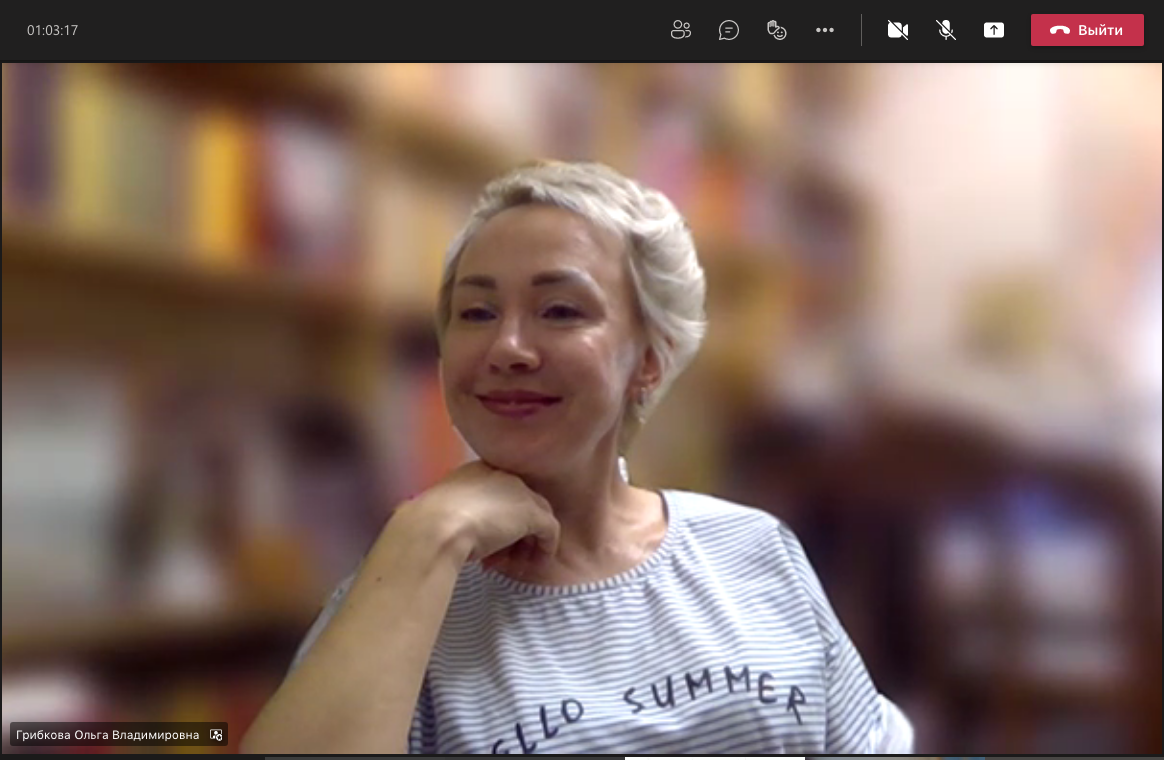
Task: Turn on the crossed-out camera
Action: click(897, 30)
